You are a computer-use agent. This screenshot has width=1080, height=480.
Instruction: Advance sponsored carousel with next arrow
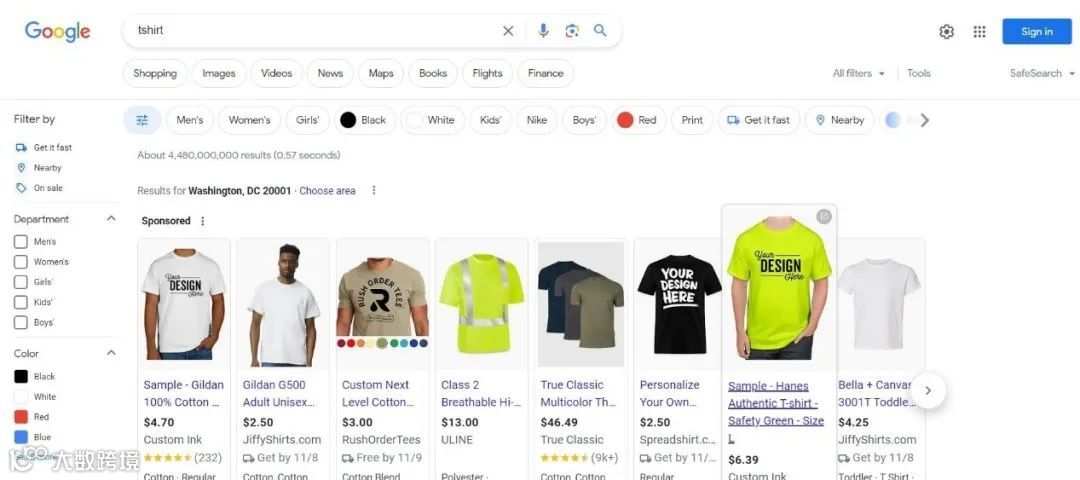pyautogui.click(x=928, y=390)
